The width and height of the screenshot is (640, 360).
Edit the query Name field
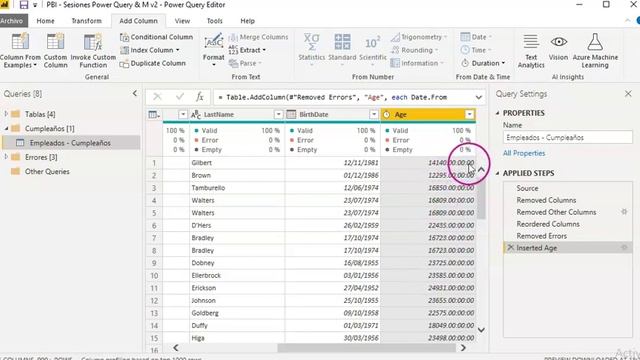[568, 138]
